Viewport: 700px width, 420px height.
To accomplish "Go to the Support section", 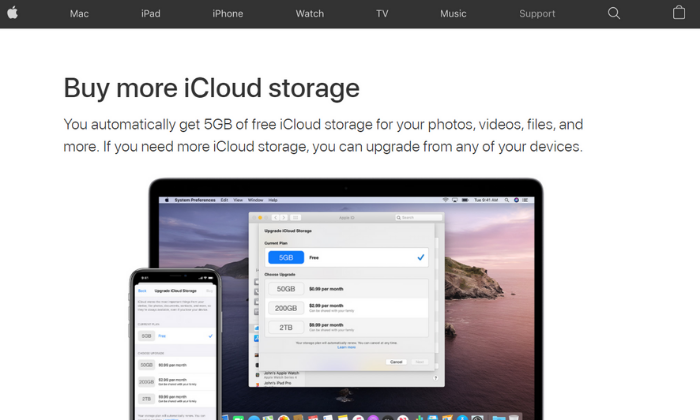I will click(x=537, y=14).
